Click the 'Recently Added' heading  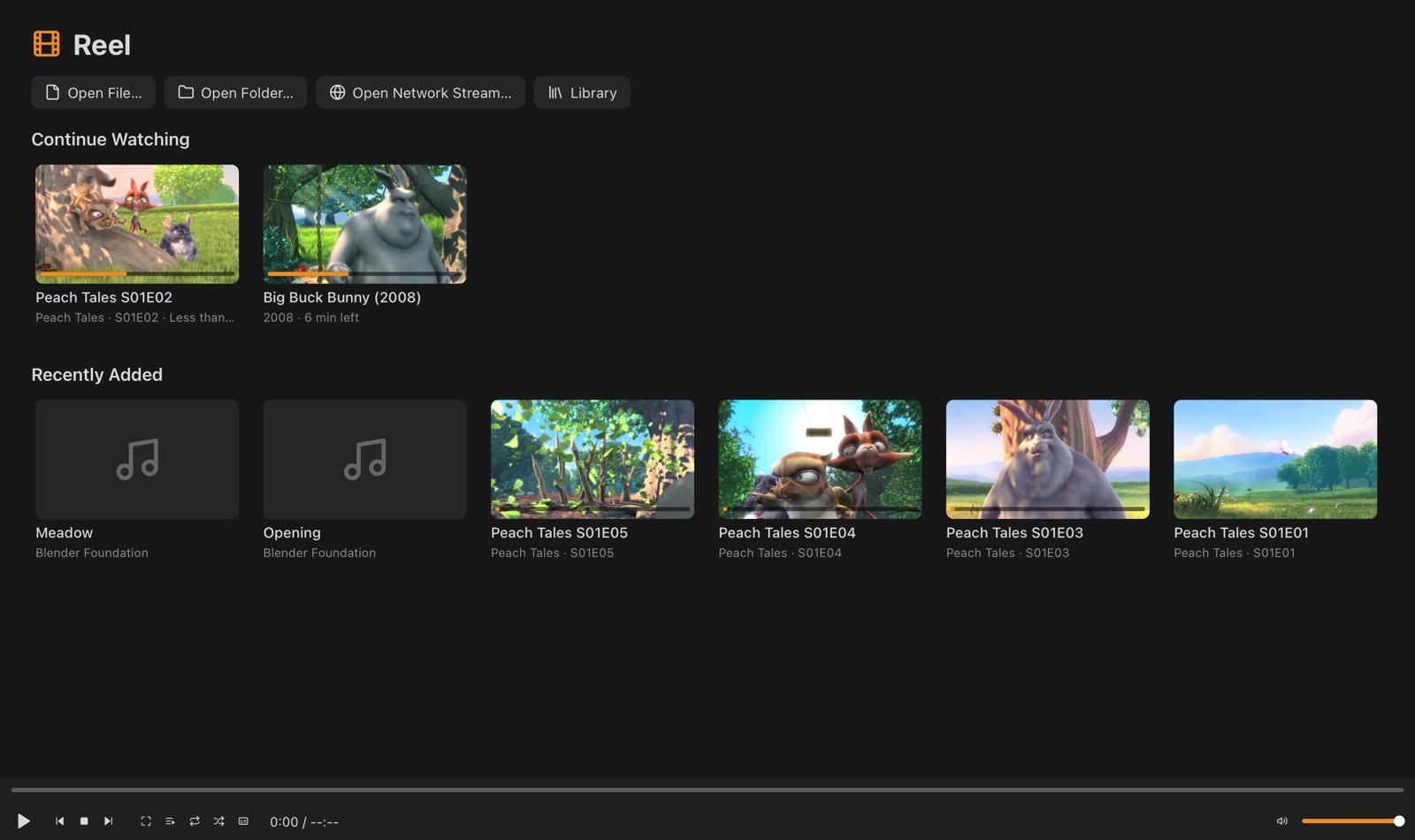[x=97, y=375]
